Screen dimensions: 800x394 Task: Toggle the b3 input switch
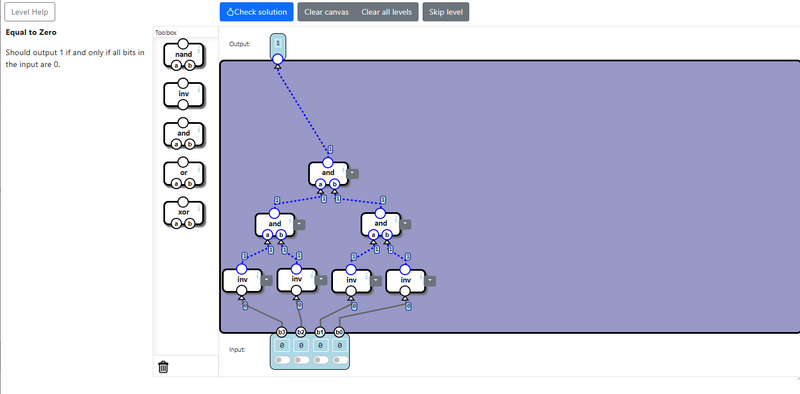(x=282, y=360)
